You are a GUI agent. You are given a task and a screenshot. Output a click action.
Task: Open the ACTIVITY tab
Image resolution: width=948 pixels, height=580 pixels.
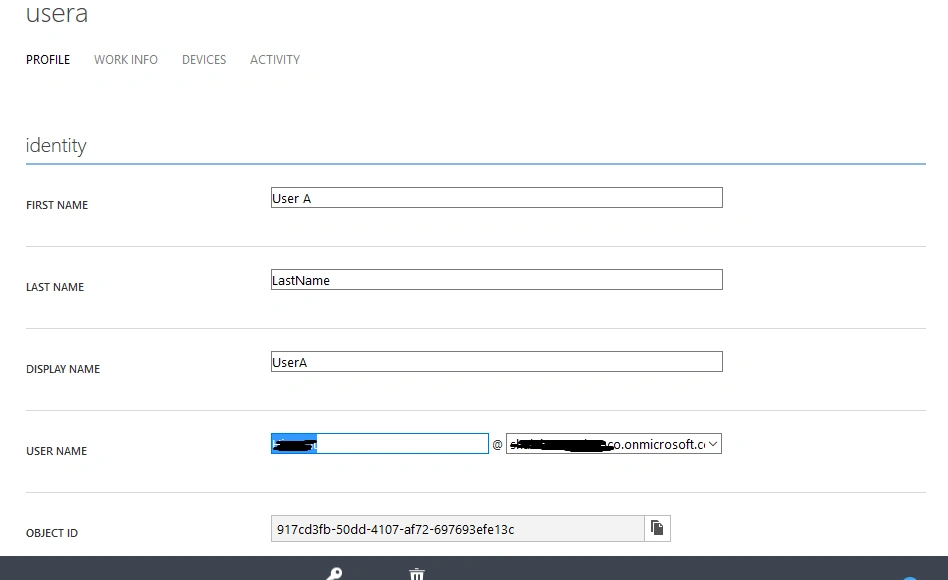point(275,60)
